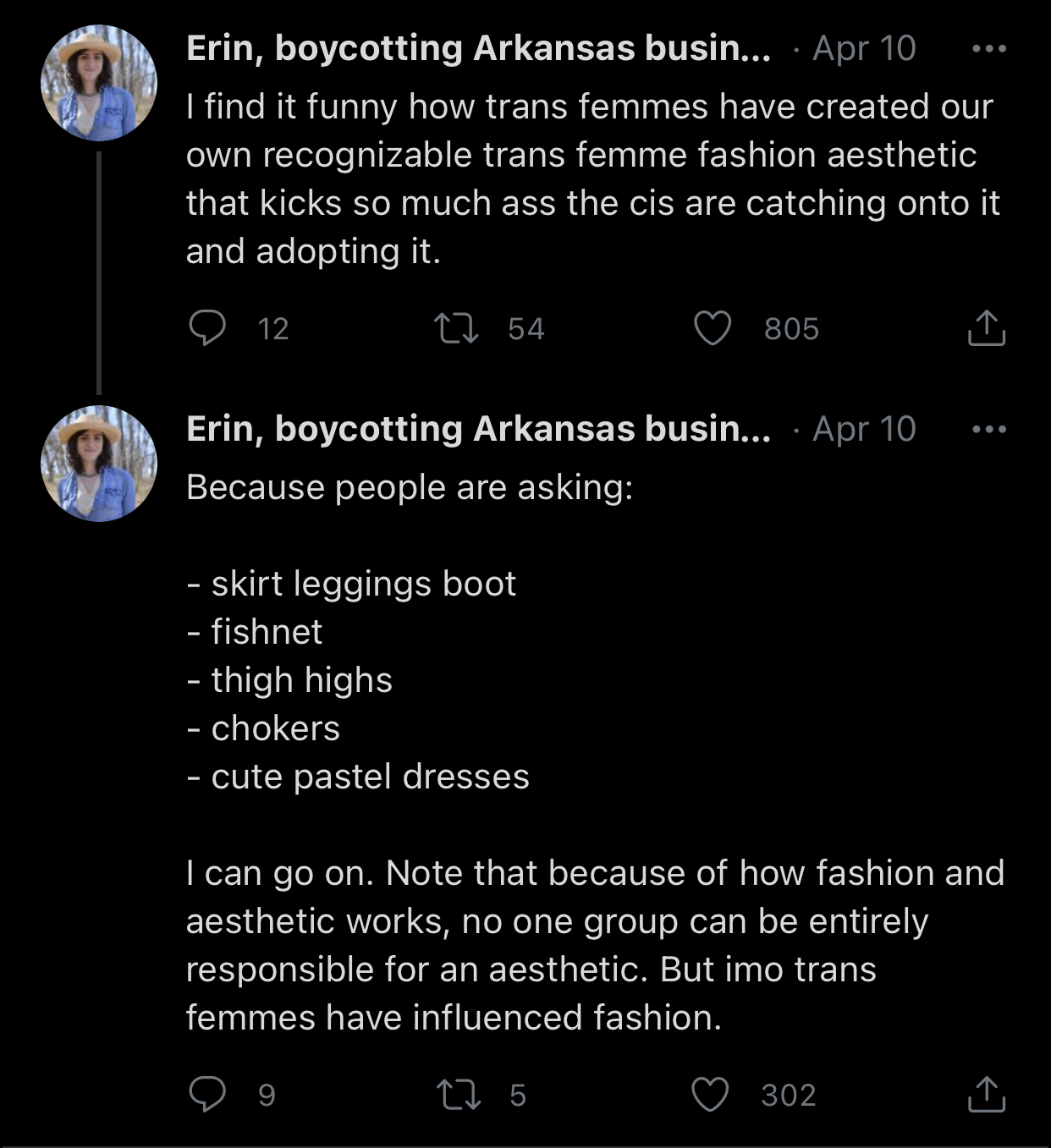Click the Apr 10 date on the second tweet
1051x1148 pixels.
click(864, 430)
